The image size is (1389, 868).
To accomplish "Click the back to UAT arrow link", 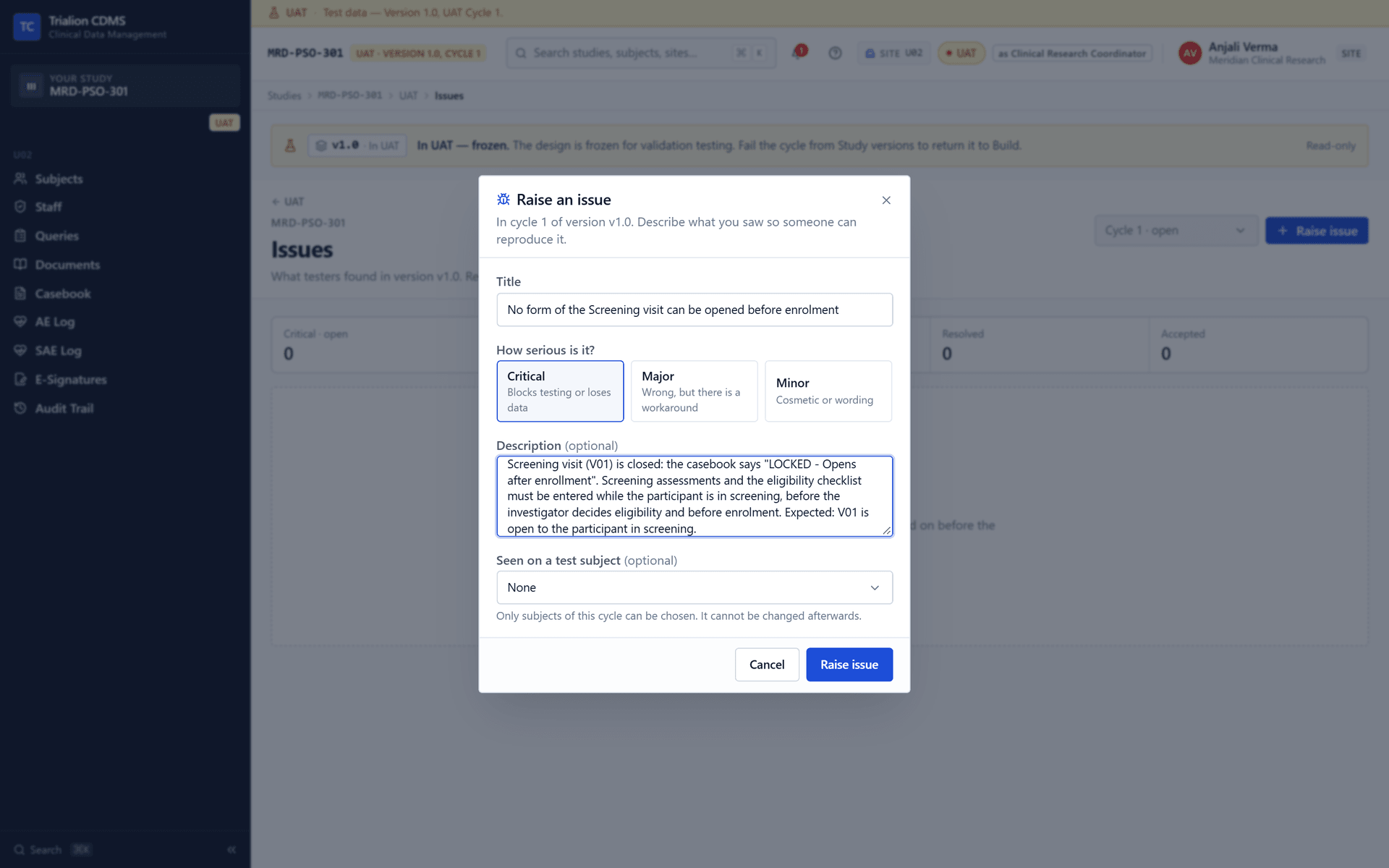I will point(288,202).
